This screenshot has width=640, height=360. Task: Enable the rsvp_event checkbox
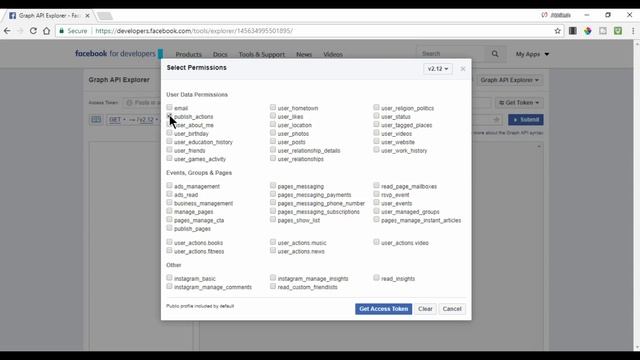376,194
